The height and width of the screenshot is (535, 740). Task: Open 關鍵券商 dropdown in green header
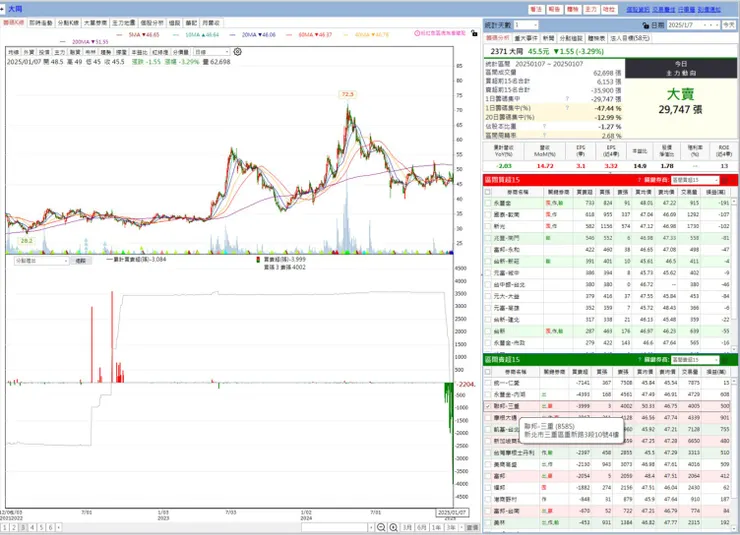coord(695,359)
